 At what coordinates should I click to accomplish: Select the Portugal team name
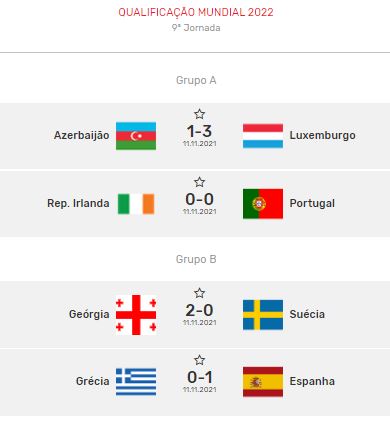coord(312,203)
